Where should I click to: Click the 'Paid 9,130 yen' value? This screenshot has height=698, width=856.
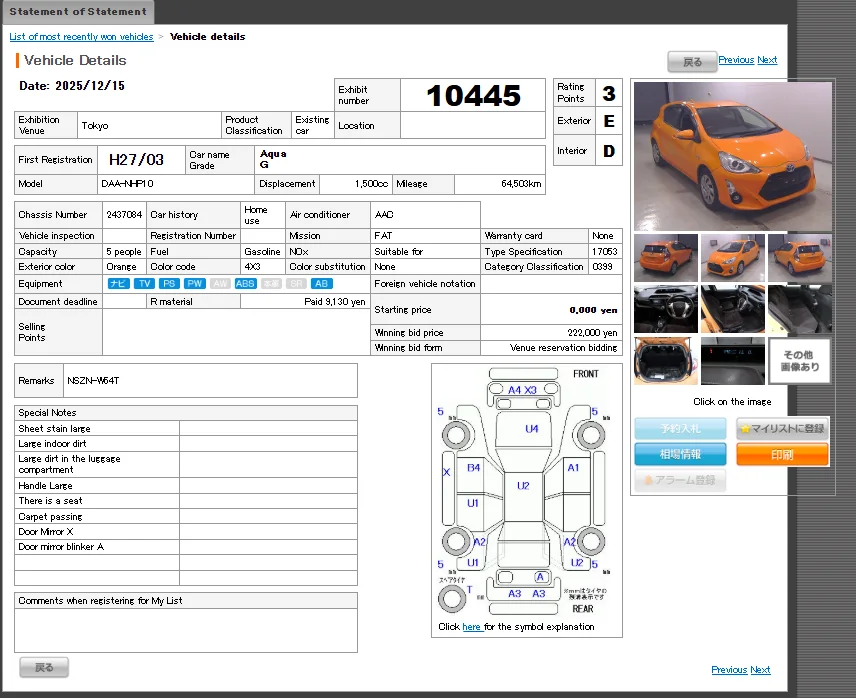(x=335, y=301)
